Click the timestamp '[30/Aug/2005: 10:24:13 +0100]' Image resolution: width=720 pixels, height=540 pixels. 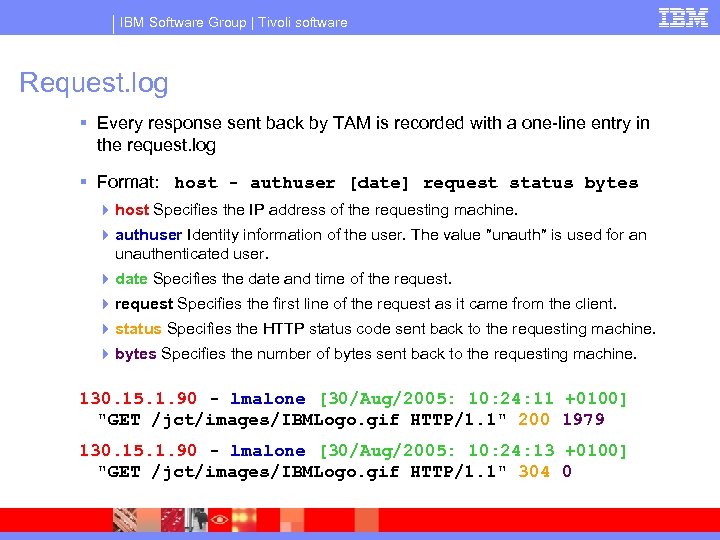(473, 450)
